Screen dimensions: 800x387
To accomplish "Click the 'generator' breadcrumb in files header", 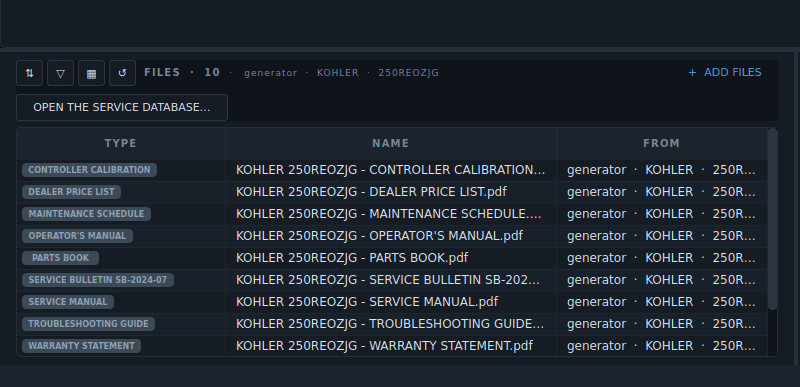I will pos(270,73).
